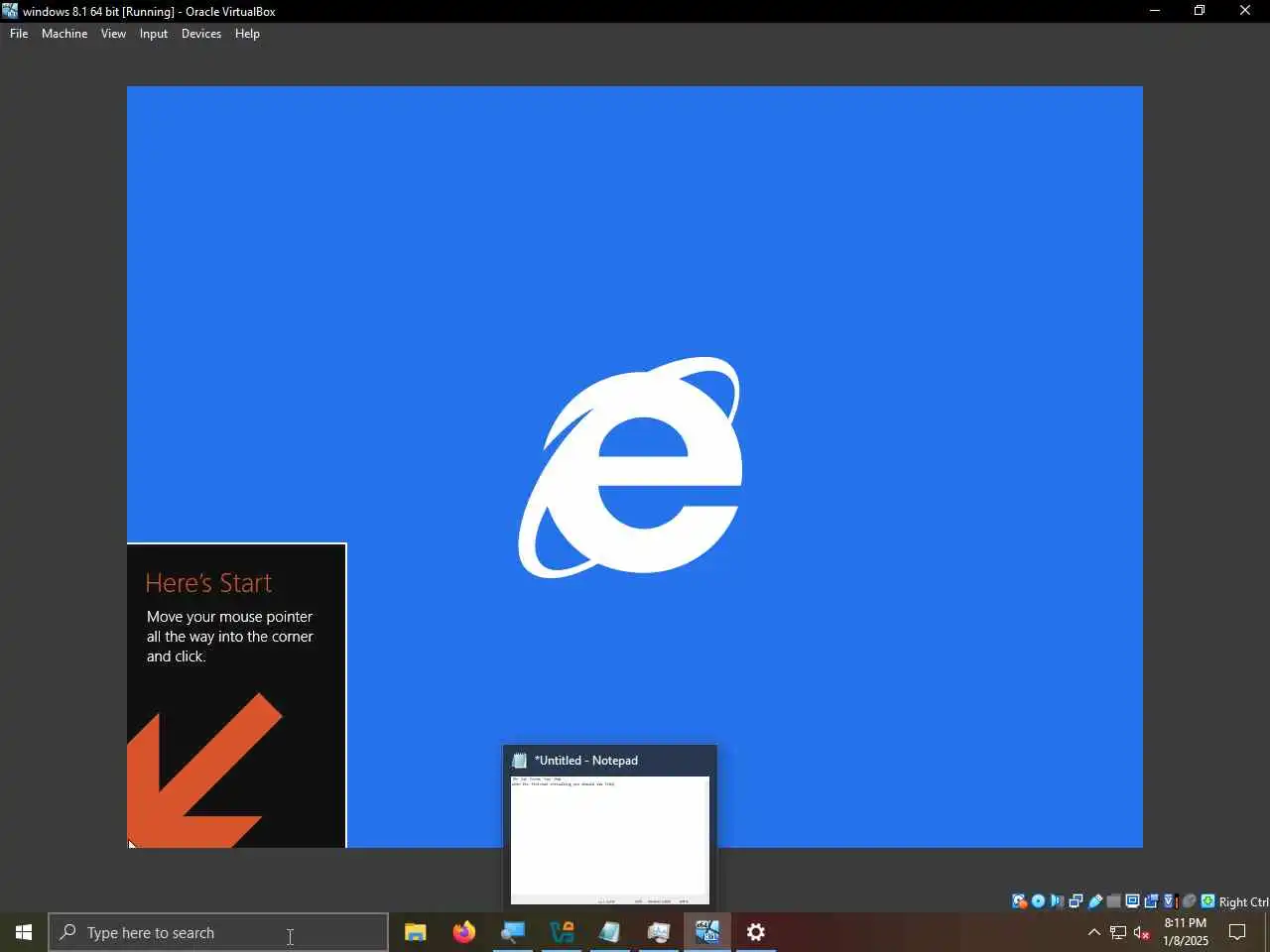Open the Input menu
The height and width of the screenshot is (952, 1270).
pyautogui.click(x=154, y=34)
